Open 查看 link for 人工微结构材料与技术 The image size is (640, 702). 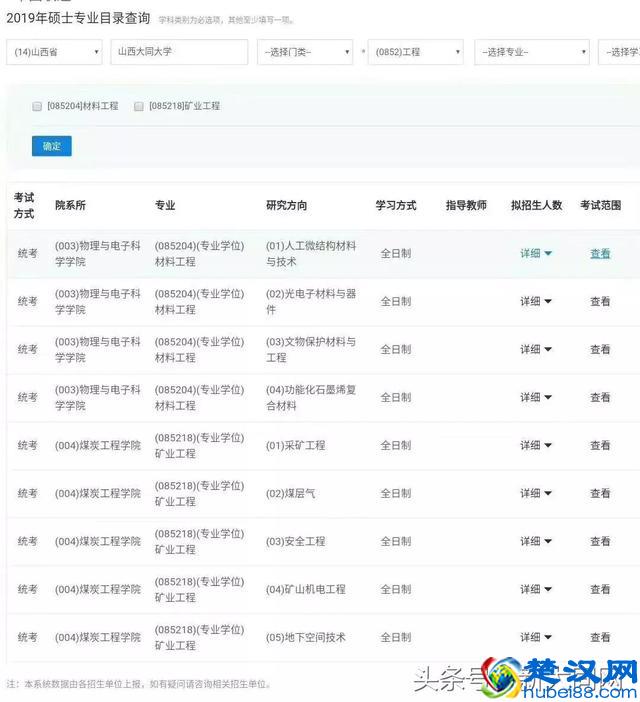[x=600, y=253]
